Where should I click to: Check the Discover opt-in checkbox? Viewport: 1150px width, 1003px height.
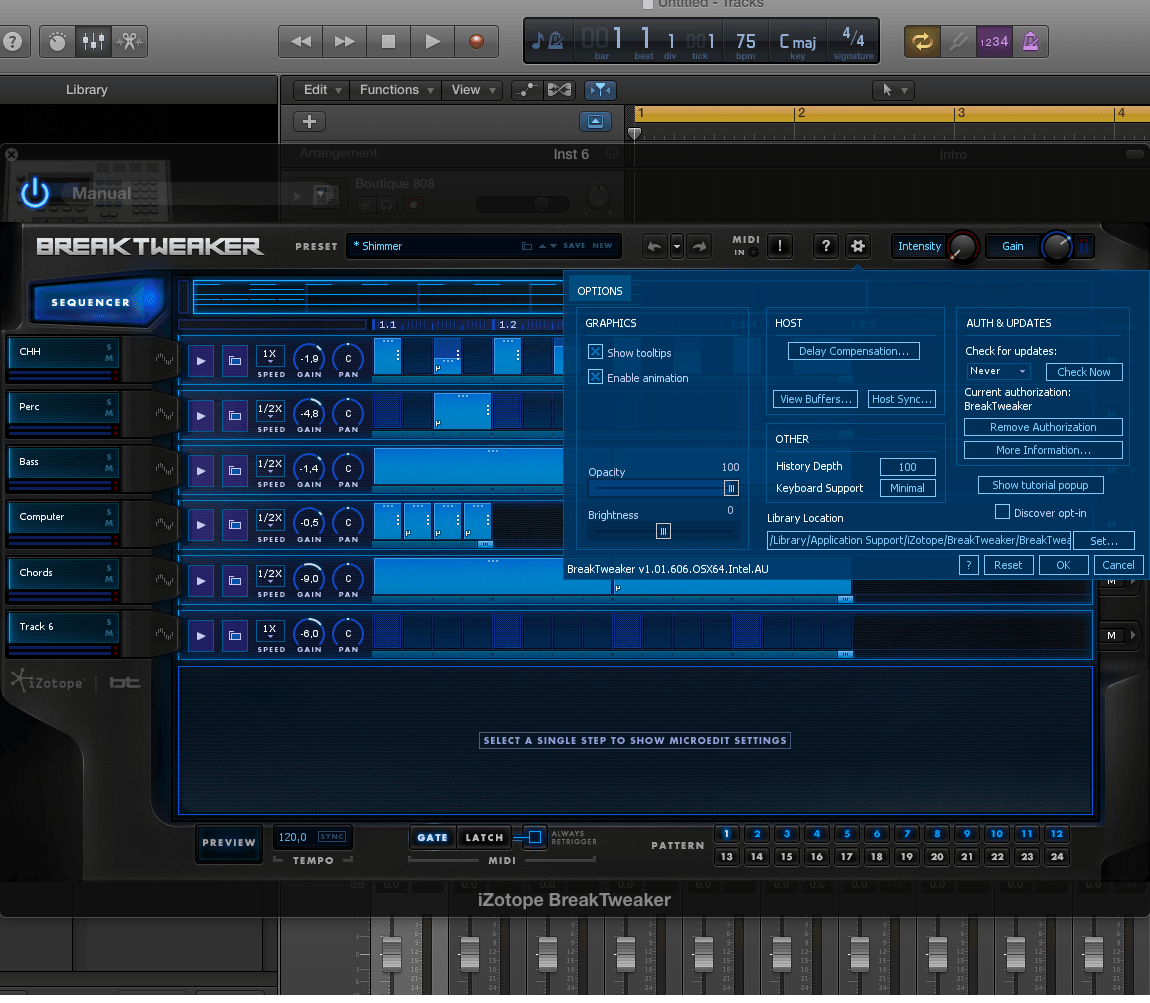point(1002,512)
